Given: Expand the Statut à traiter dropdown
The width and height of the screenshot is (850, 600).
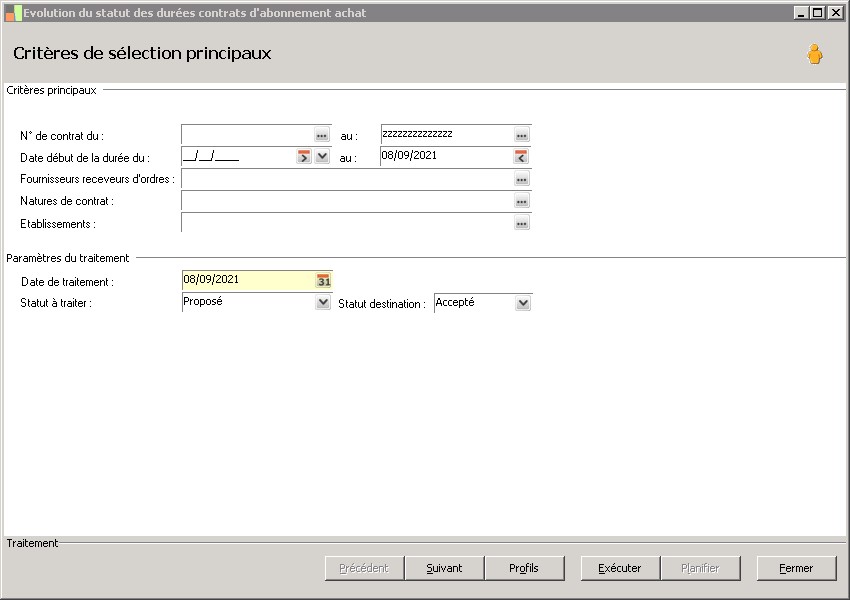Looking at the screenshot, I should (x=323, y=302).
